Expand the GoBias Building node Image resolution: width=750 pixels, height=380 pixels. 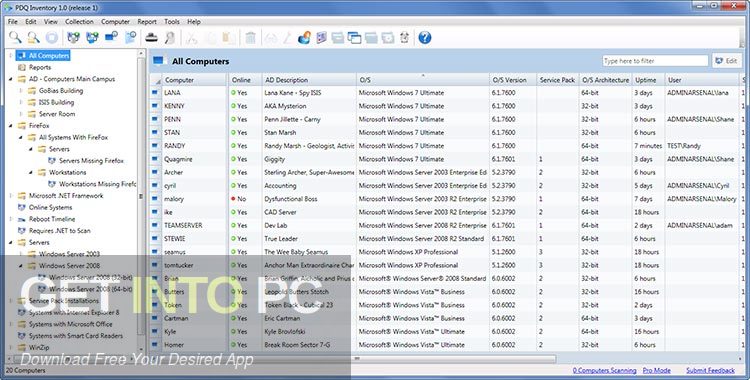[21, 90]
